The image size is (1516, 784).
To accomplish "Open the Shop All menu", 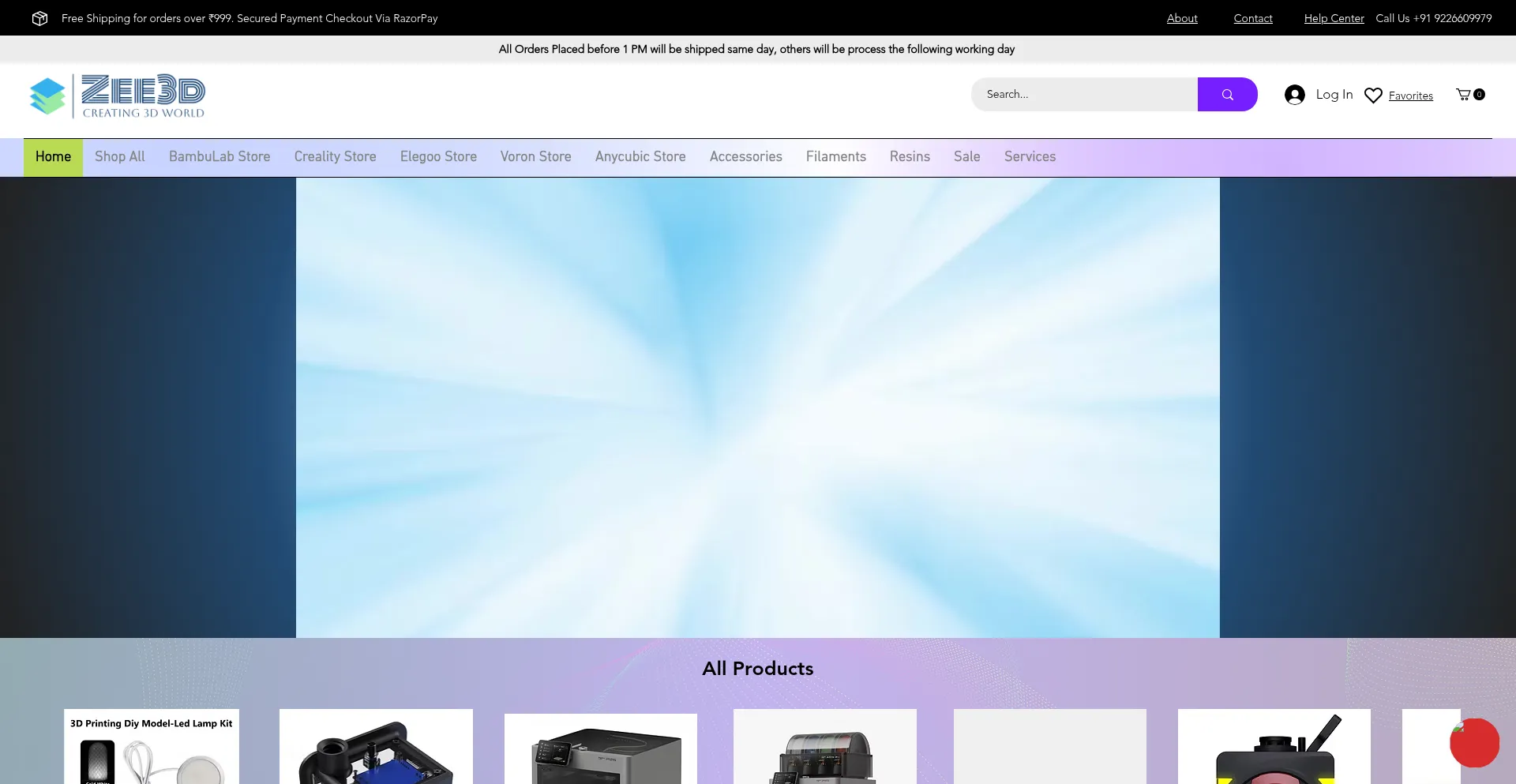I will pyautogui.click(x=120, y=157).
